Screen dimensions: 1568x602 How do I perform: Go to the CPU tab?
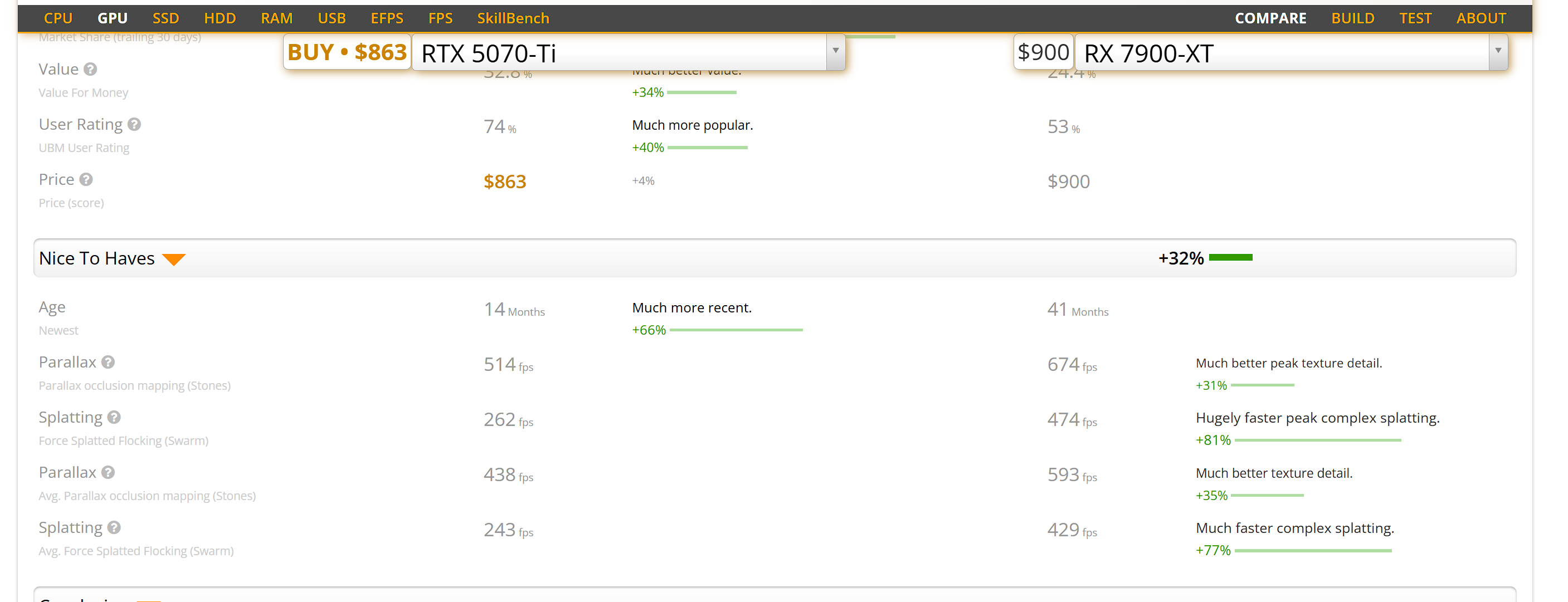coord(59,18)
